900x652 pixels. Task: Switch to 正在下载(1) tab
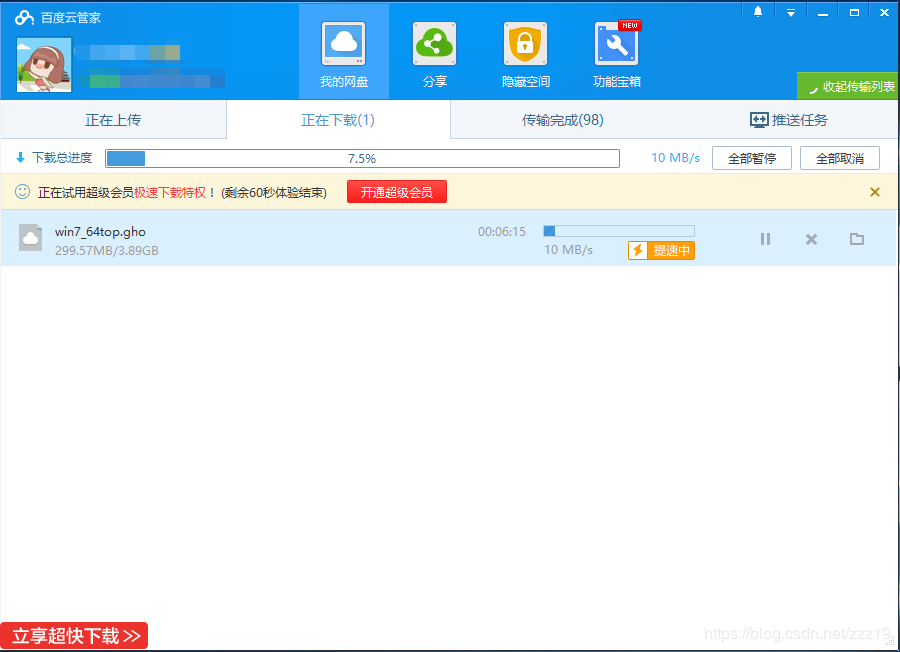click(338, 120)
